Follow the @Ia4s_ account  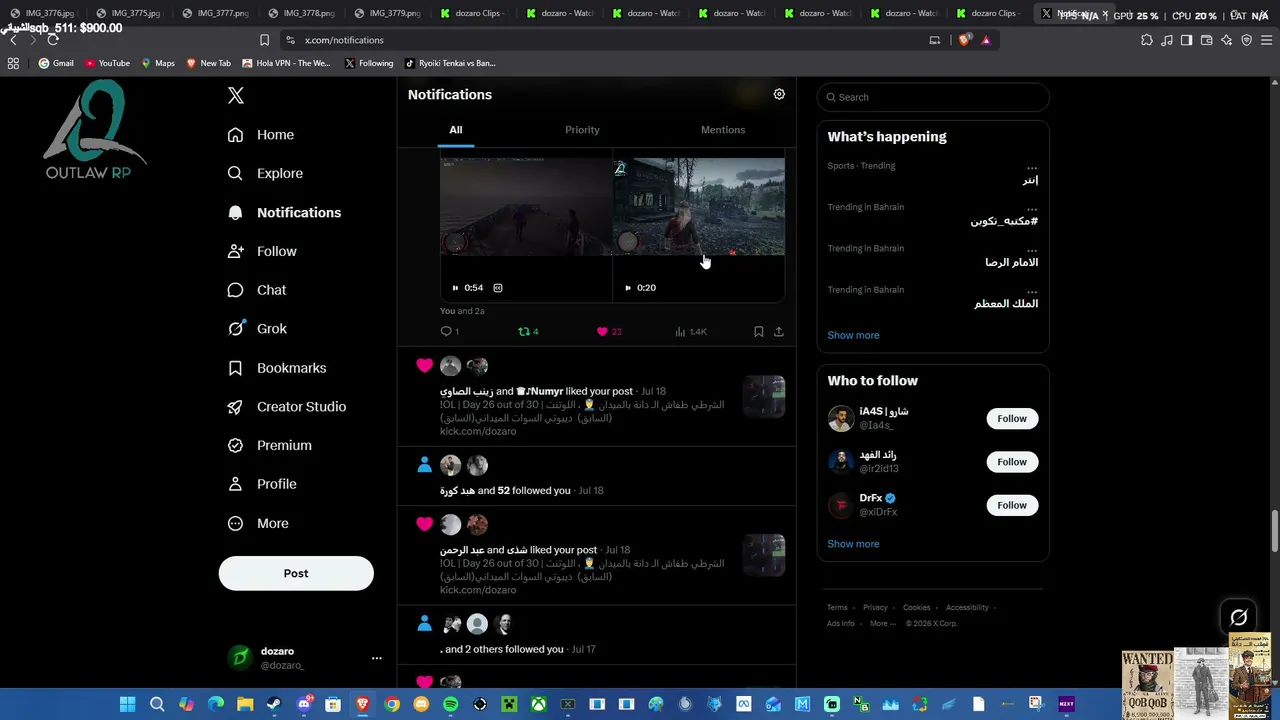tap(1012, 419)
